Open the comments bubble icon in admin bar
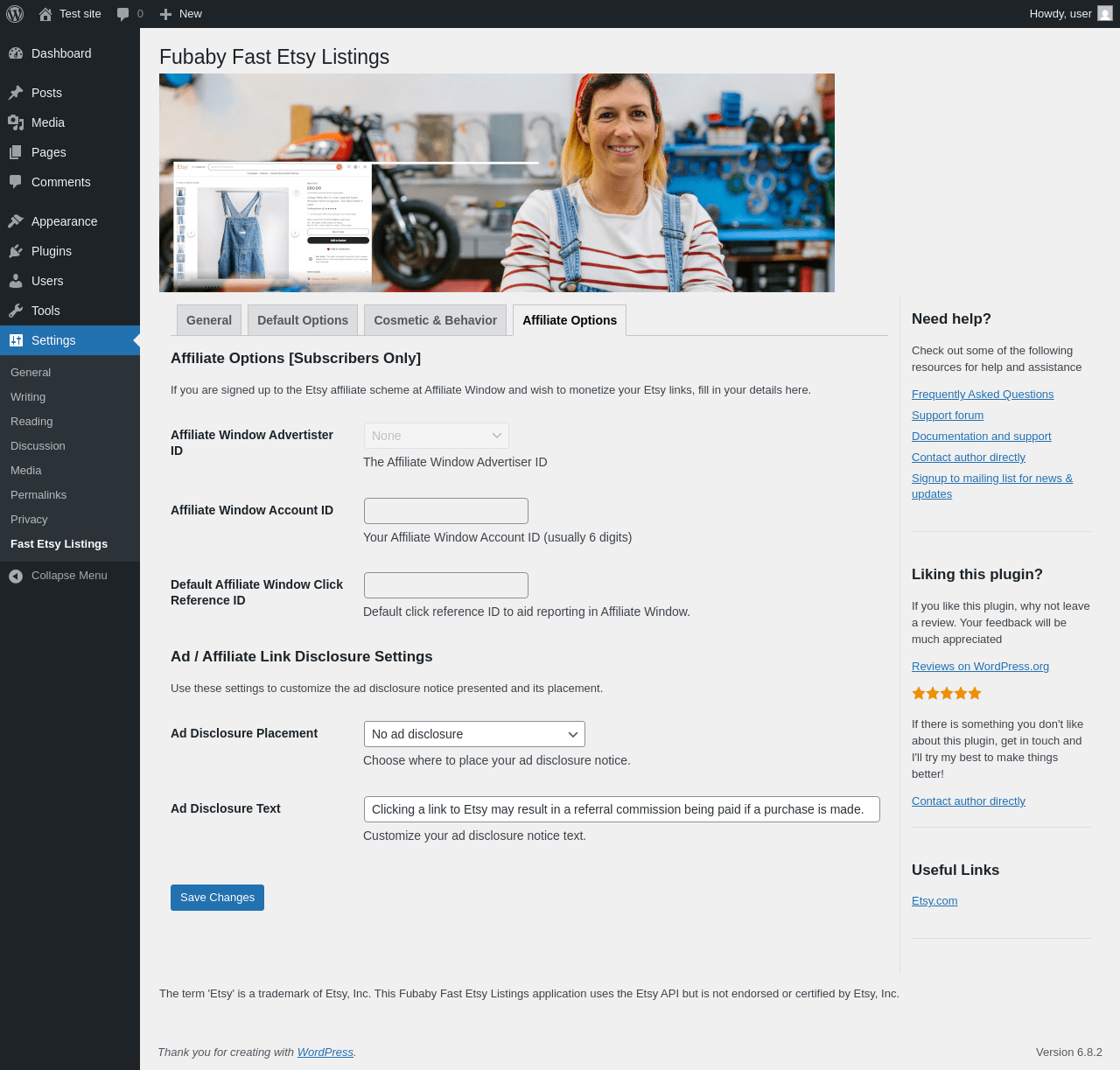Image resolution: width=1120 pixels, height=1070 pixels. click(x=123, y=14)
